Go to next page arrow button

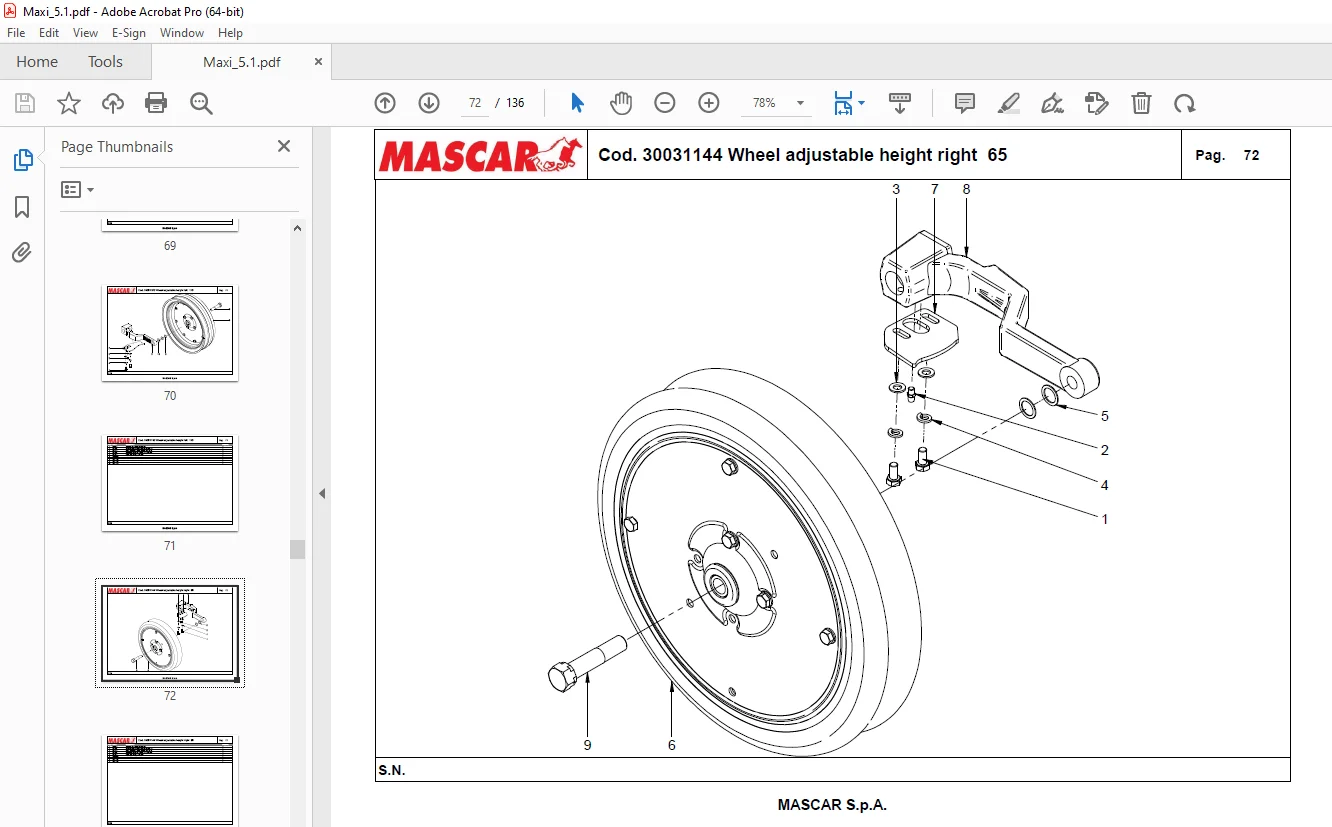429,103
